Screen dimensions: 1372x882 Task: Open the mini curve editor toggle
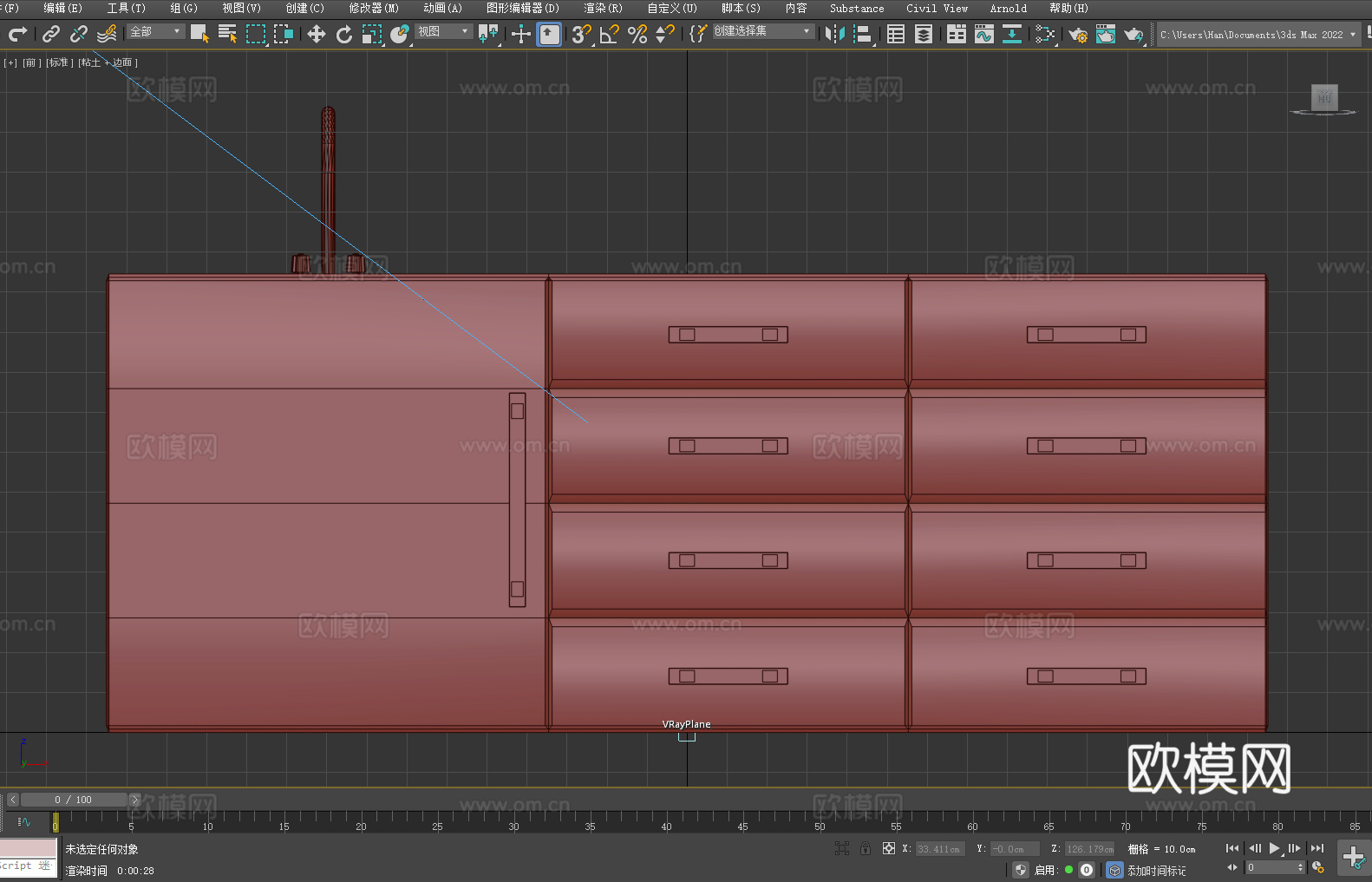[x=23, y=822]
